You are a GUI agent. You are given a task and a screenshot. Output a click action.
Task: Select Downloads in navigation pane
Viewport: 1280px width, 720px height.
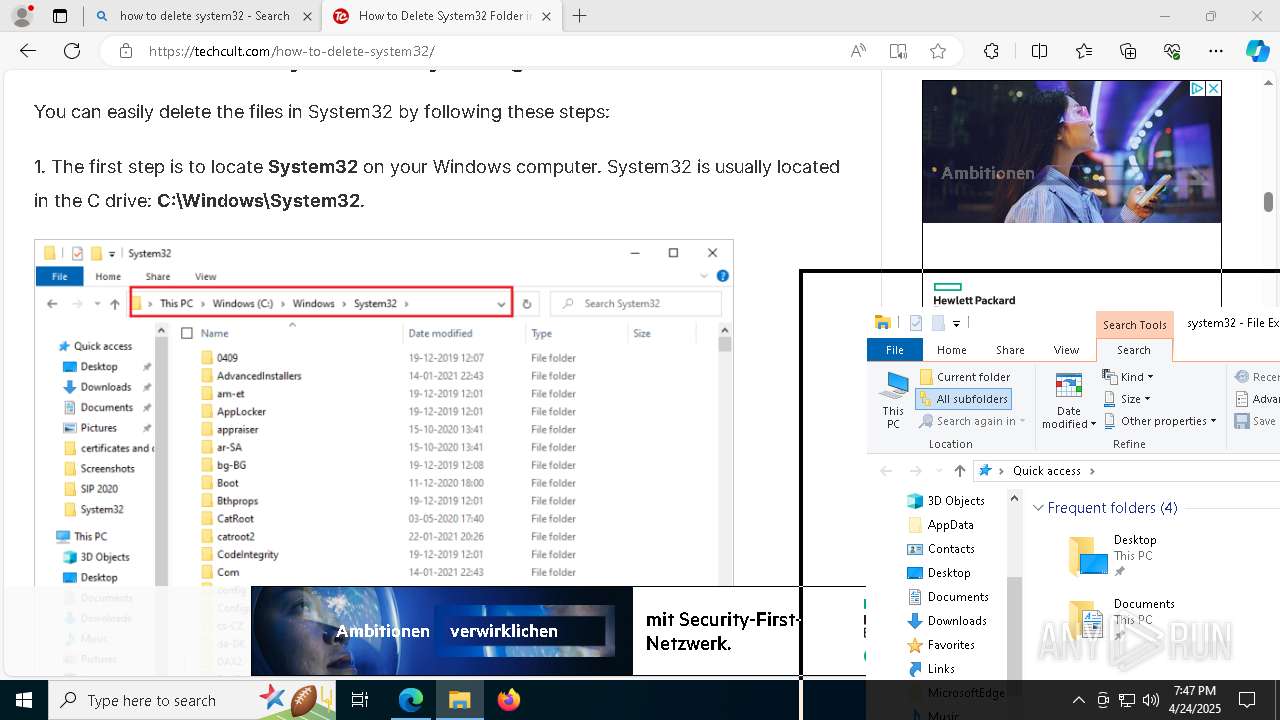pos(947,620)
